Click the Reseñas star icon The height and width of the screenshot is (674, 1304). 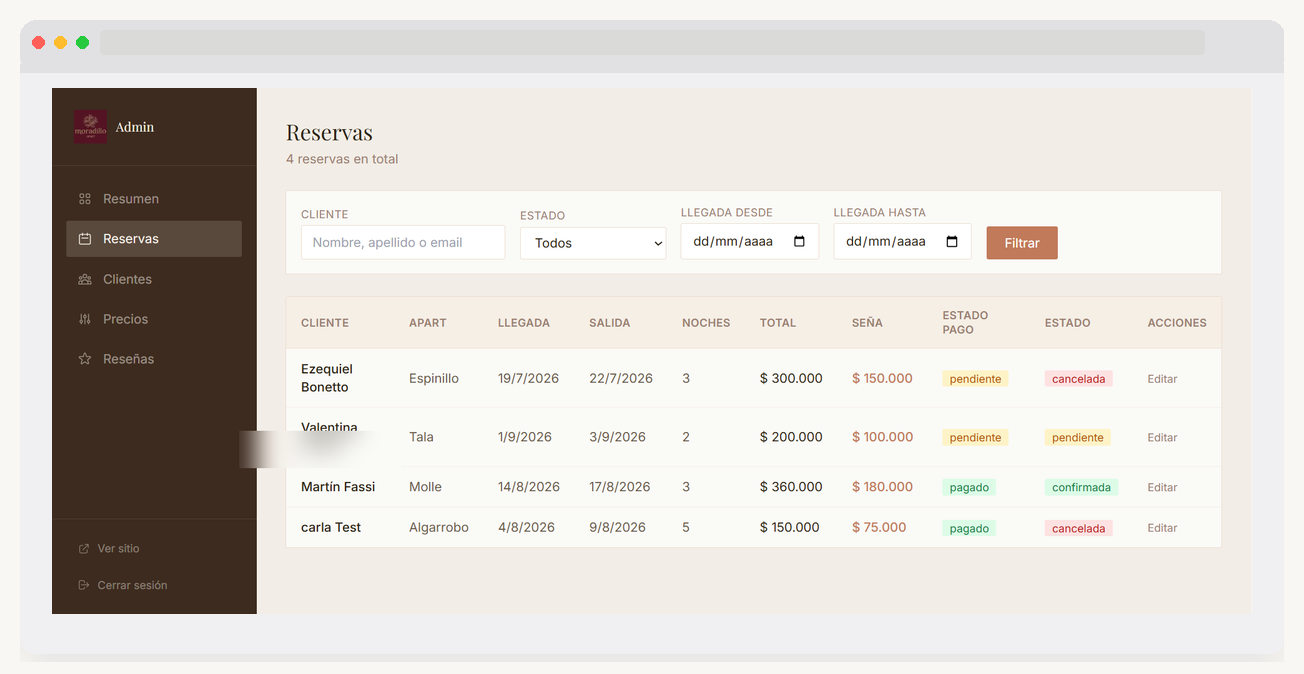[x=85, y=359]
